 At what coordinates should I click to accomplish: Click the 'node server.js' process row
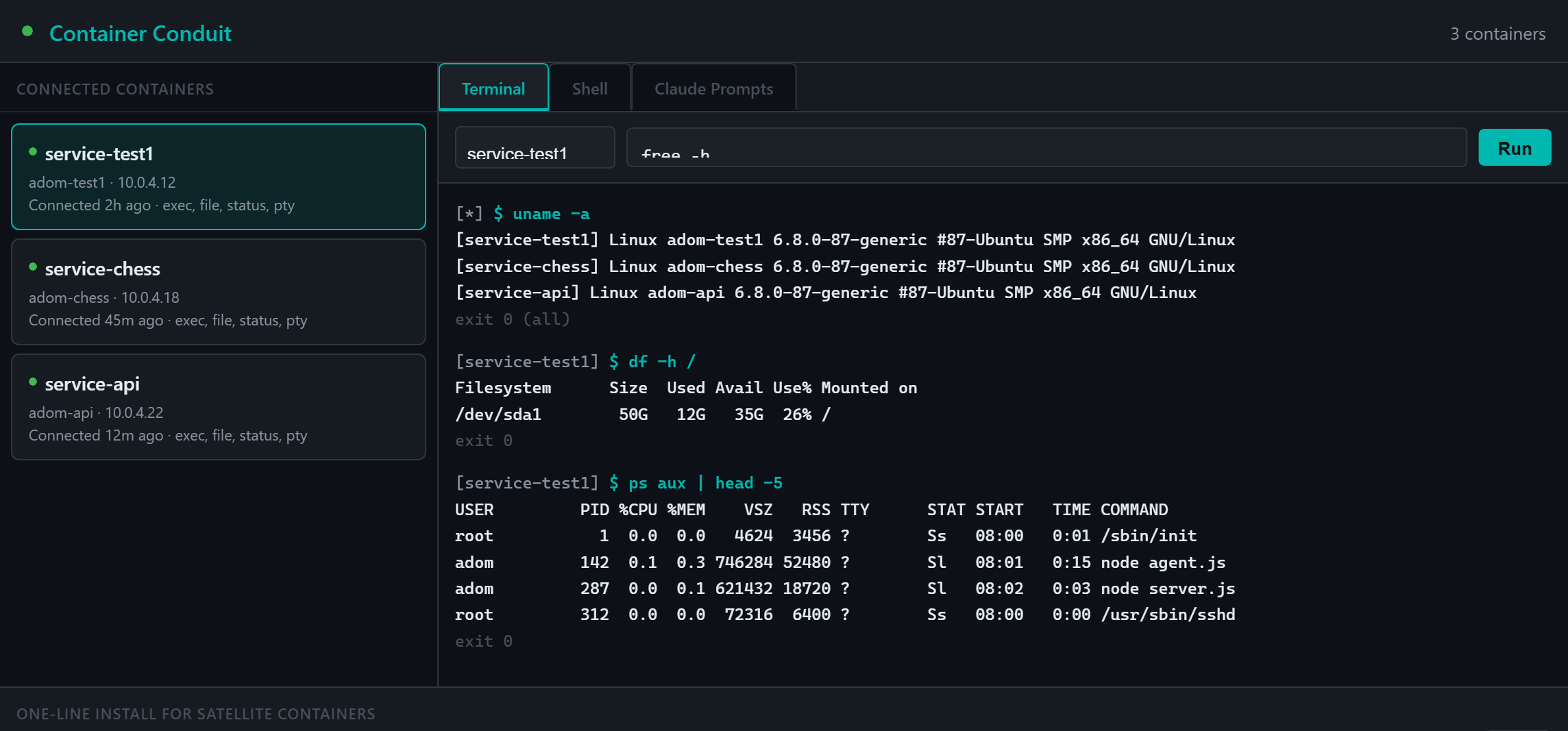[845, 588]
